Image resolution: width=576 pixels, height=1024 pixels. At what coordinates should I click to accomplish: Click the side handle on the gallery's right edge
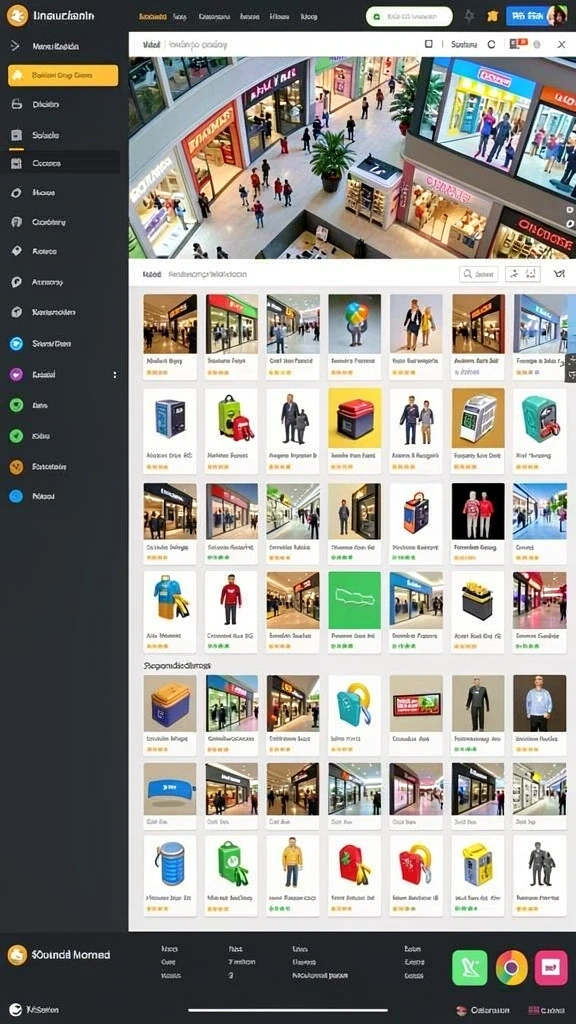[571, 367]
